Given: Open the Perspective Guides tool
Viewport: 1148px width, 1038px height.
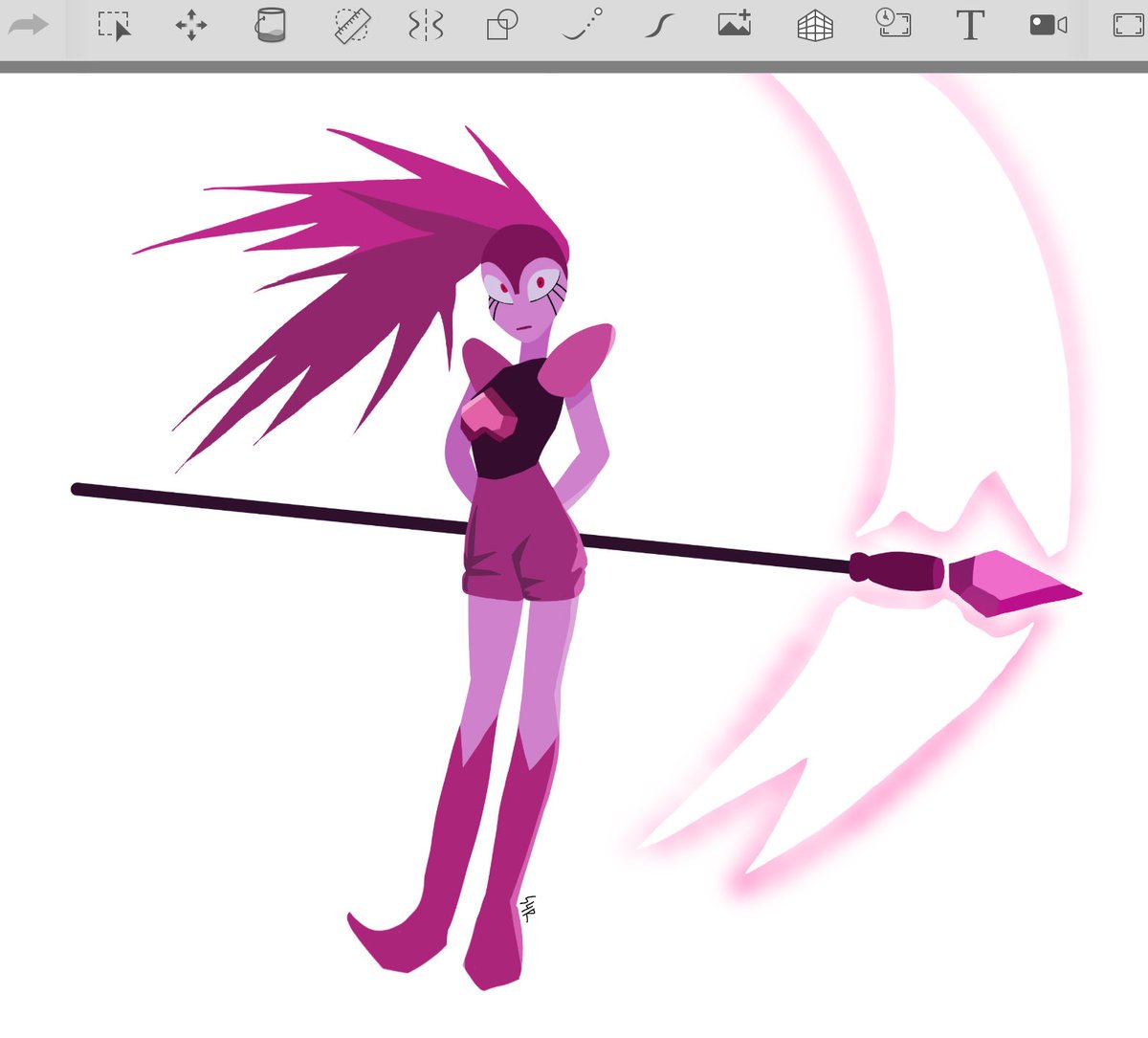Looking at the screenshot, I should tap(814, 25).
